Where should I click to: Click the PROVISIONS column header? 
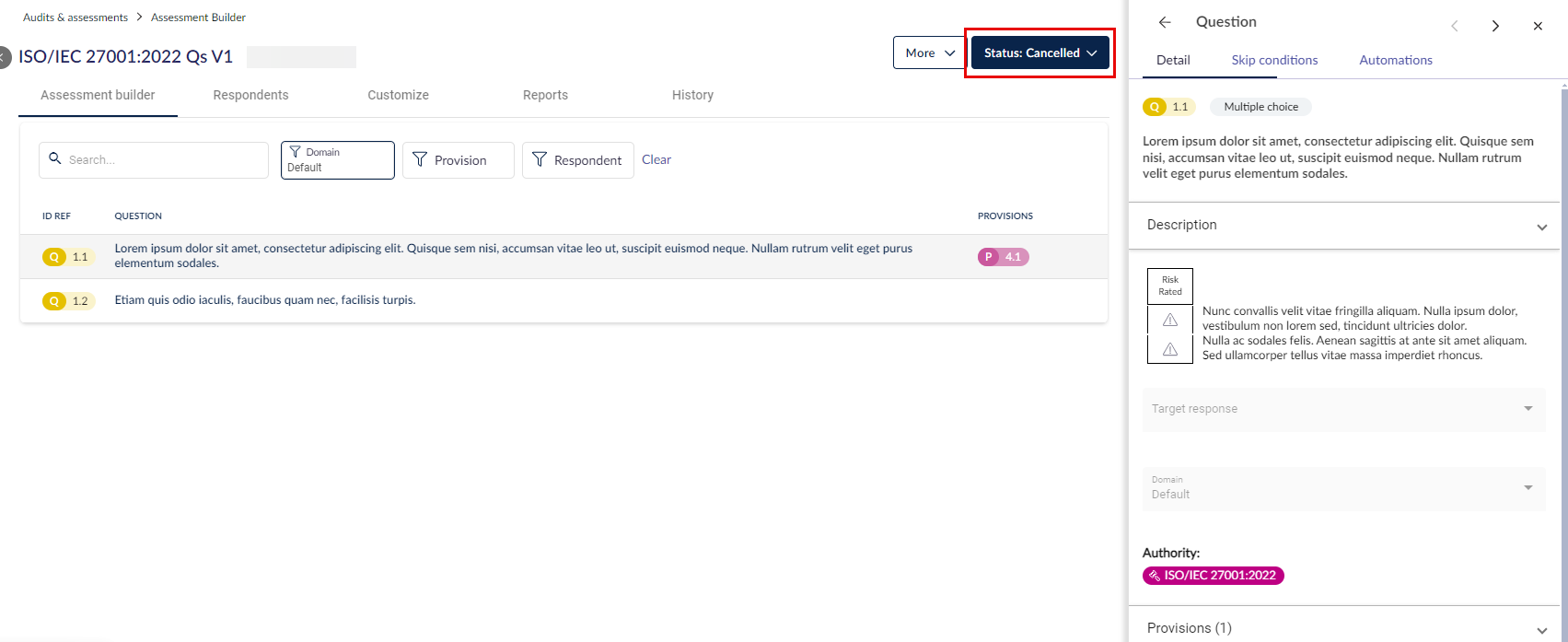point(1005,216)
